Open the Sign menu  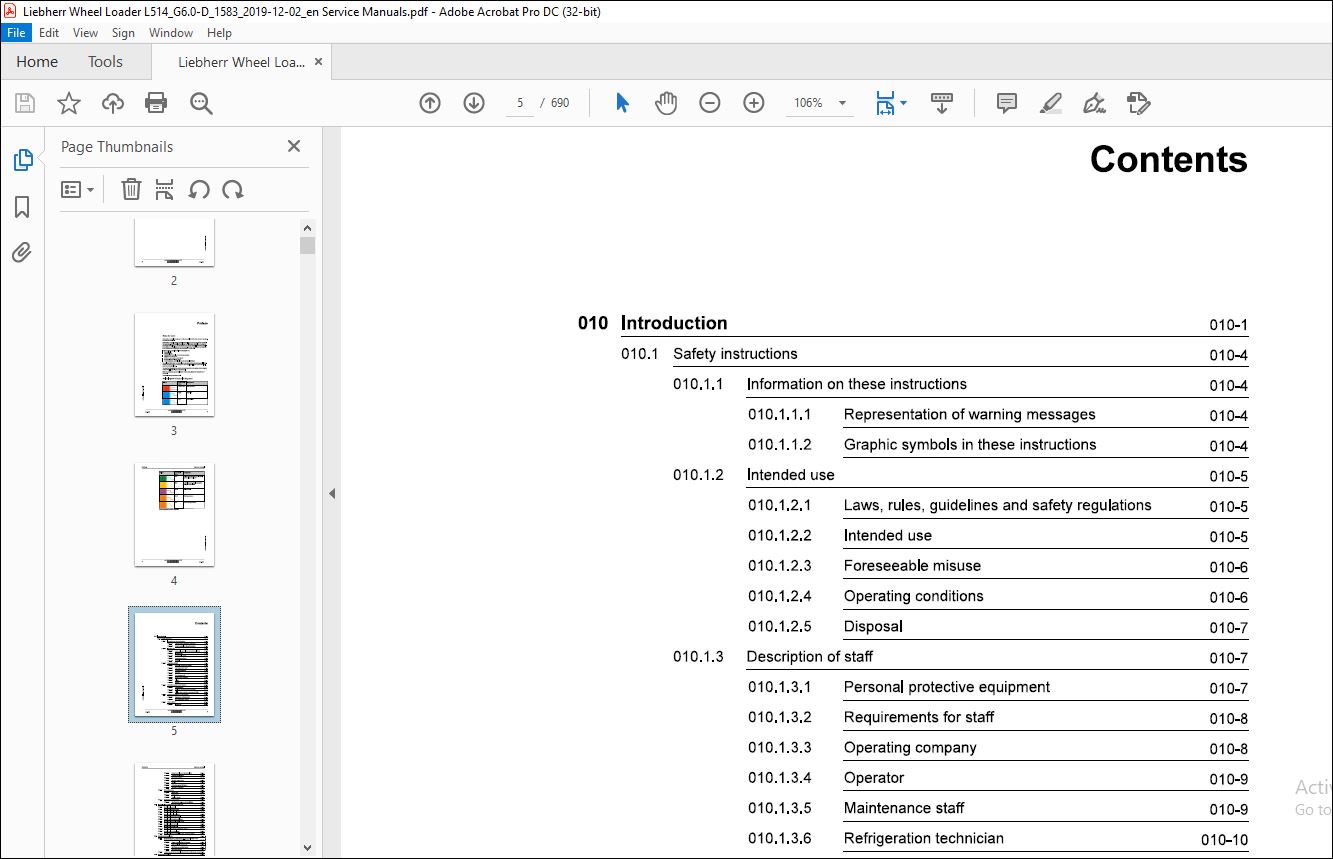tap(123, 33)
